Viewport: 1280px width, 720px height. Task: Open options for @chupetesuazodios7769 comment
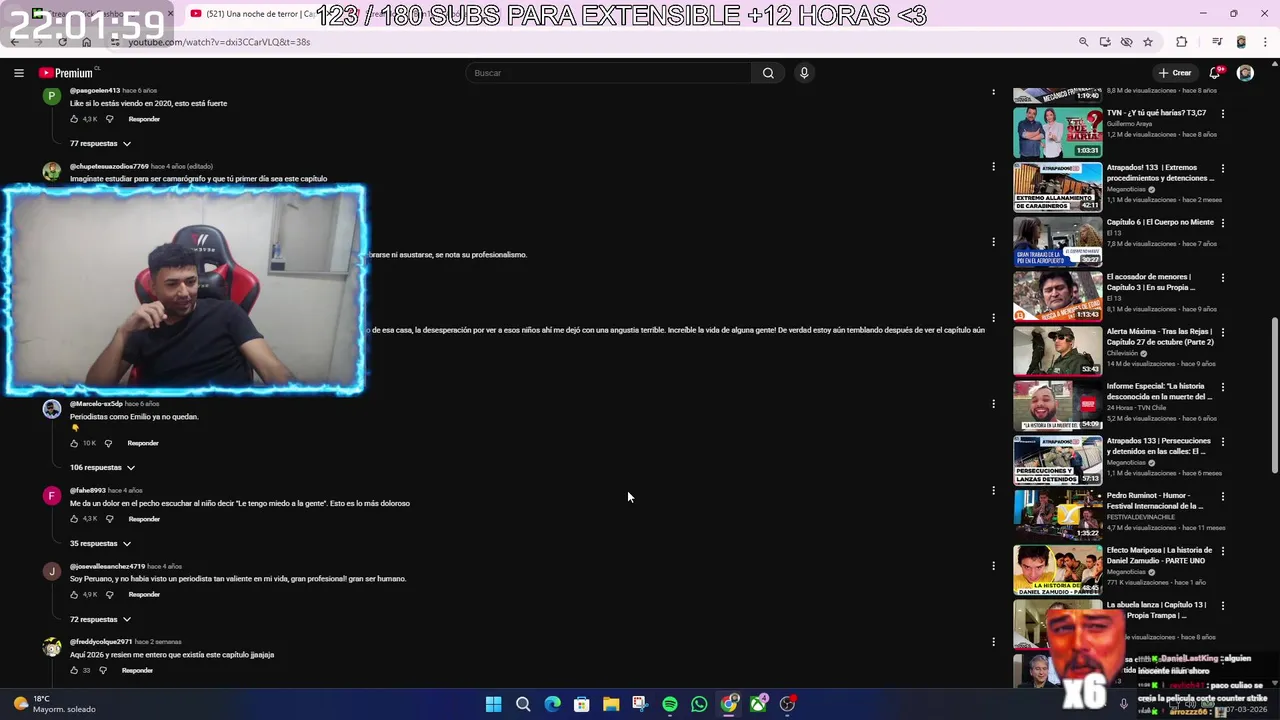pyautogui.click(x=993, y=166)
